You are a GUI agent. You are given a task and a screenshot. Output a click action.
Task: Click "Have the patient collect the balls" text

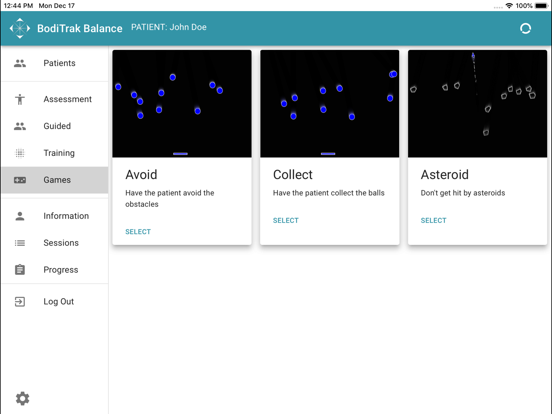pos(328,193)
